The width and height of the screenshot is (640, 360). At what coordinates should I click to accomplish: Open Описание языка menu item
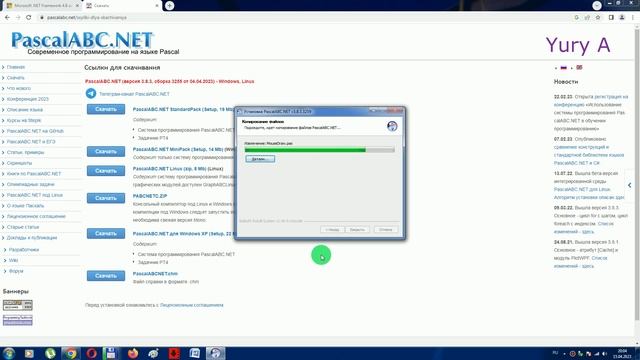pyautogui.click(x=24, y=109)
